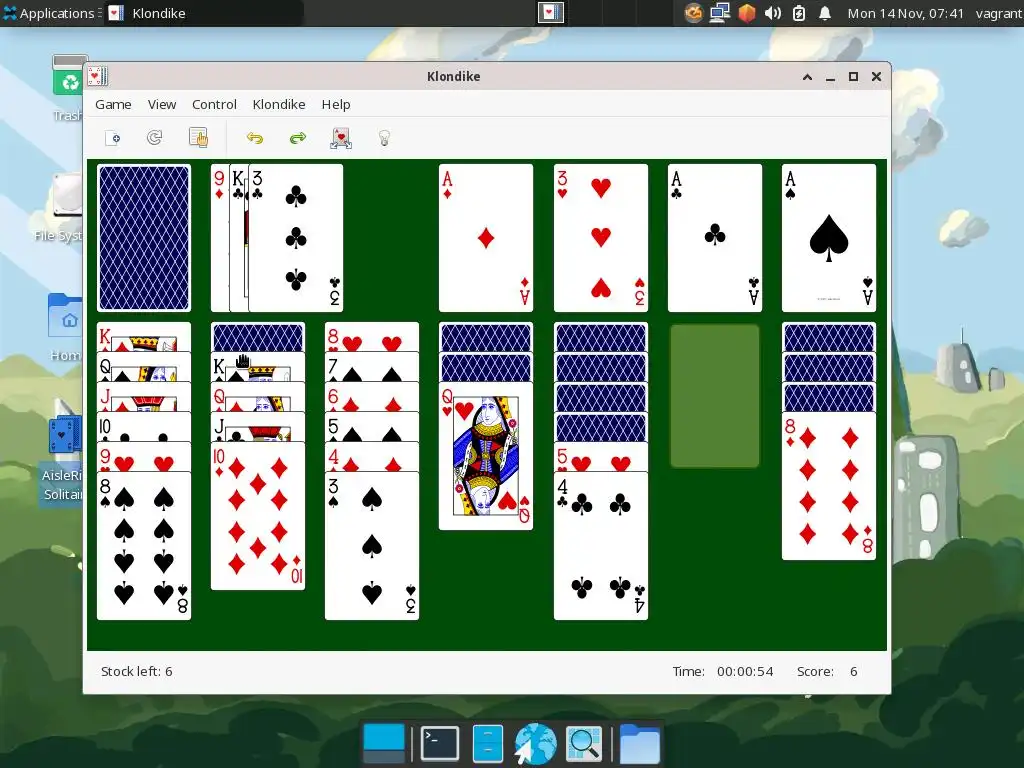Select the 10 of diamonds card

coord(258,516)
